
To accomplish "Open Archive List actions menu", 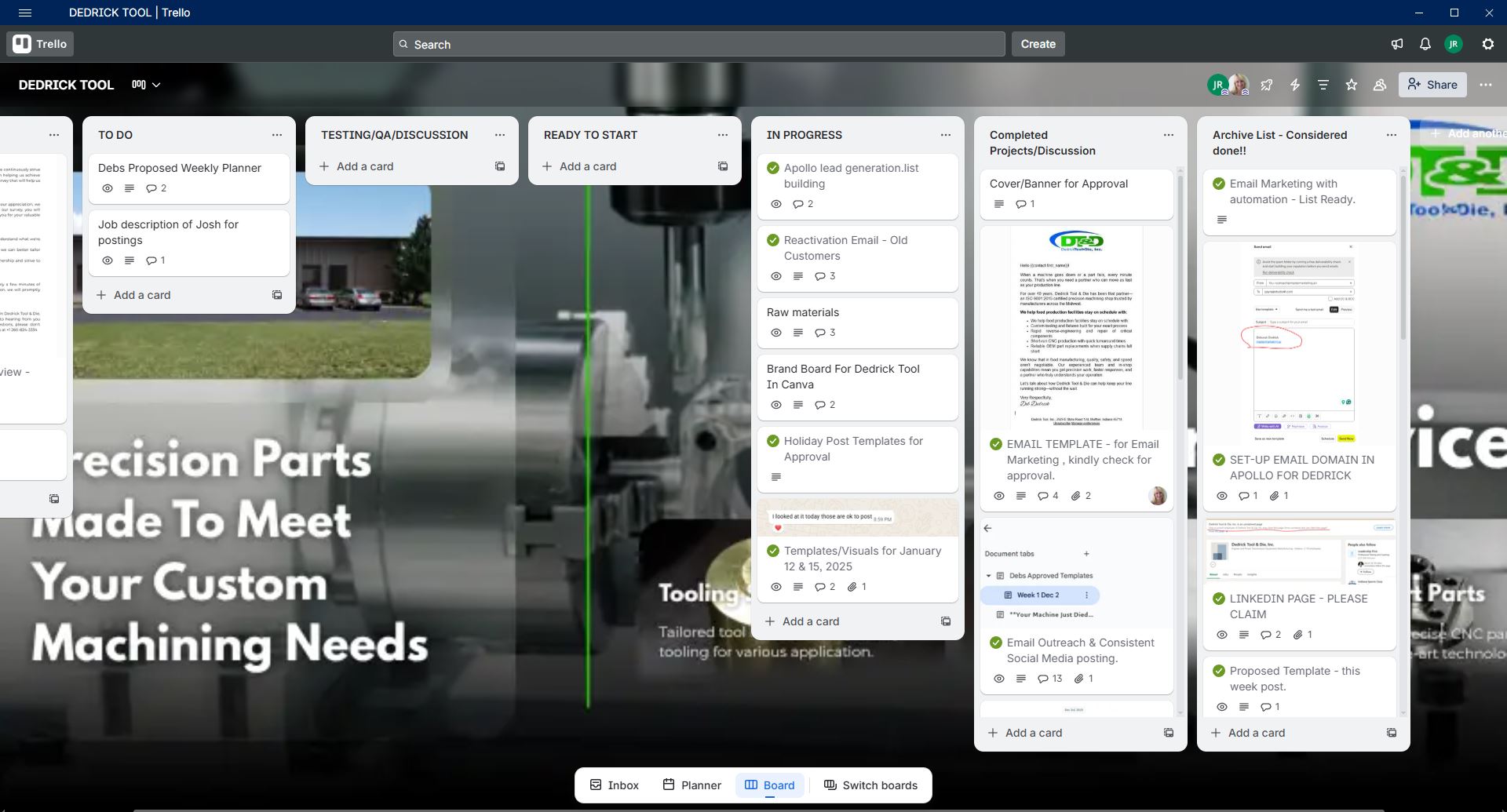I will 1392,135.
